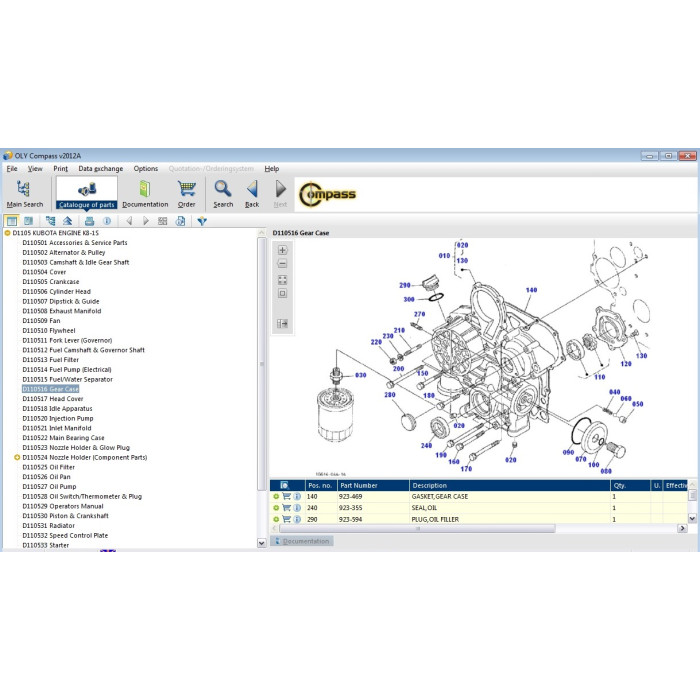The height and width of the screenshot is (700, 700).
Task: Fit the diagram to the window
Action: click(x=282, y=280)
